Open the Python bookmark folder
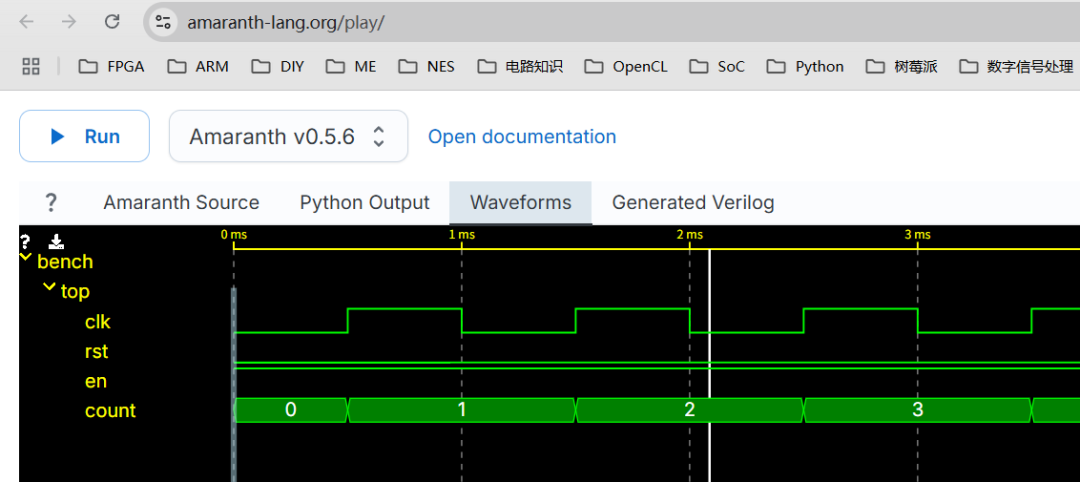Screen dimensions: 1080x482 point(805,67)
